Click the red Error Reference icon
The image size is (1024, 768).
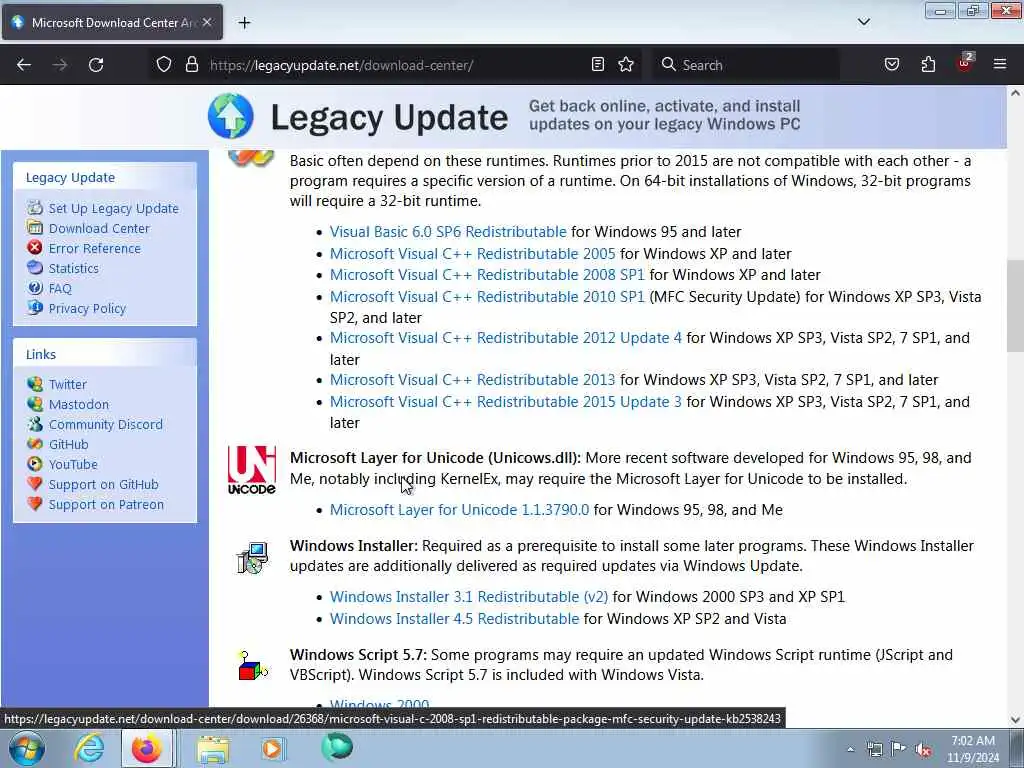point(35,248)
